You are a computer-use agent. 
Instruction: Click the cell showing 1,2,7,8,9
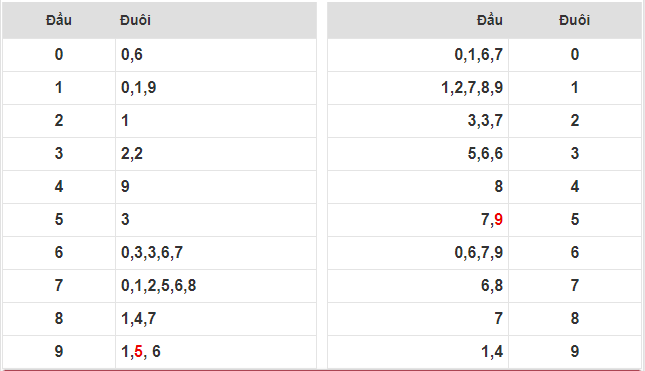click(x=418, y=88)
